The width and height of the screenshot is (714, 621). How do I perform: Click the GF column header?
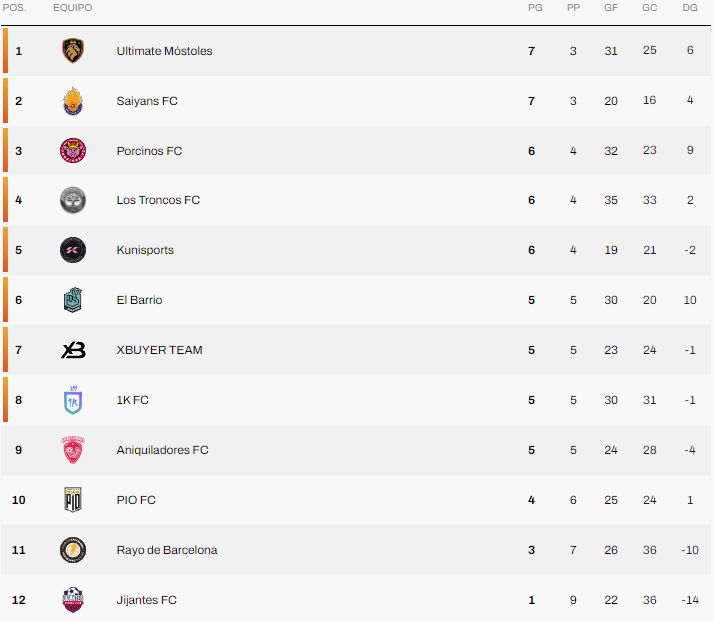point(611,8)
